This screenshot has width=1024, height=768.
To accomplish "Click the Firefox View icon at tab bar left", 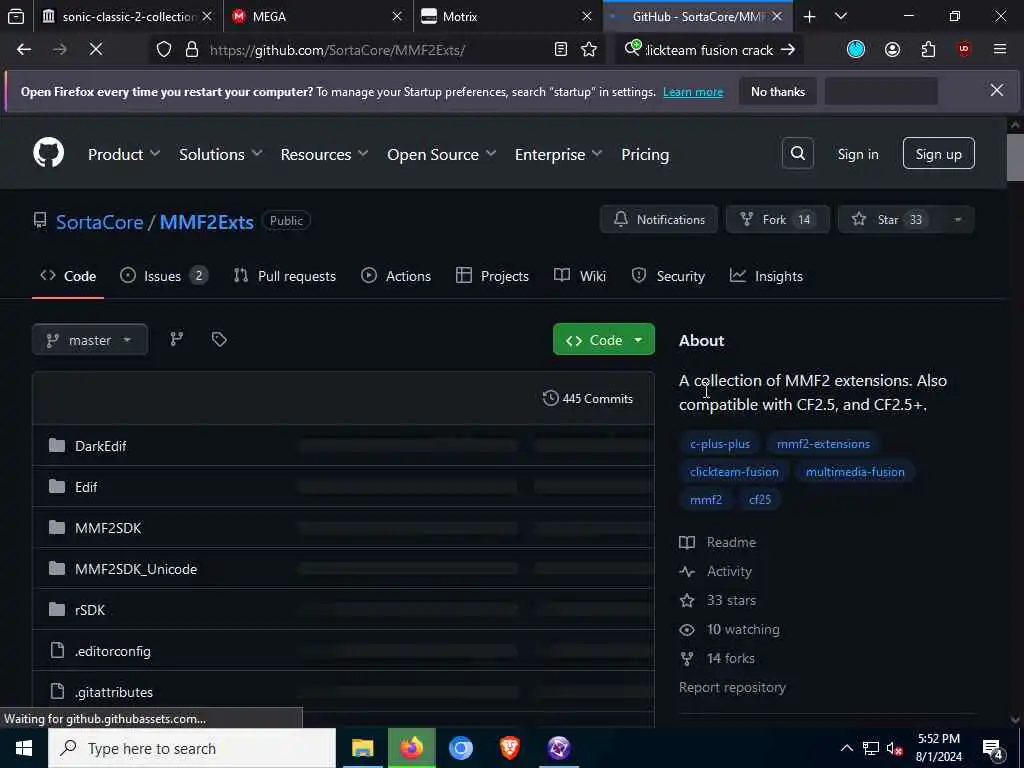I will 16,16.
